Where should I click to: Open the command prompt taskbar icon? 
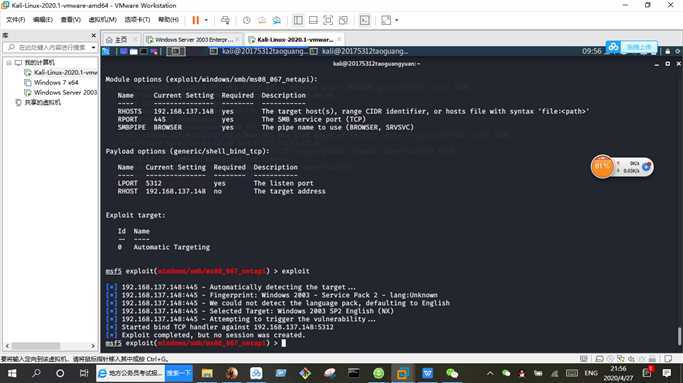354,373
